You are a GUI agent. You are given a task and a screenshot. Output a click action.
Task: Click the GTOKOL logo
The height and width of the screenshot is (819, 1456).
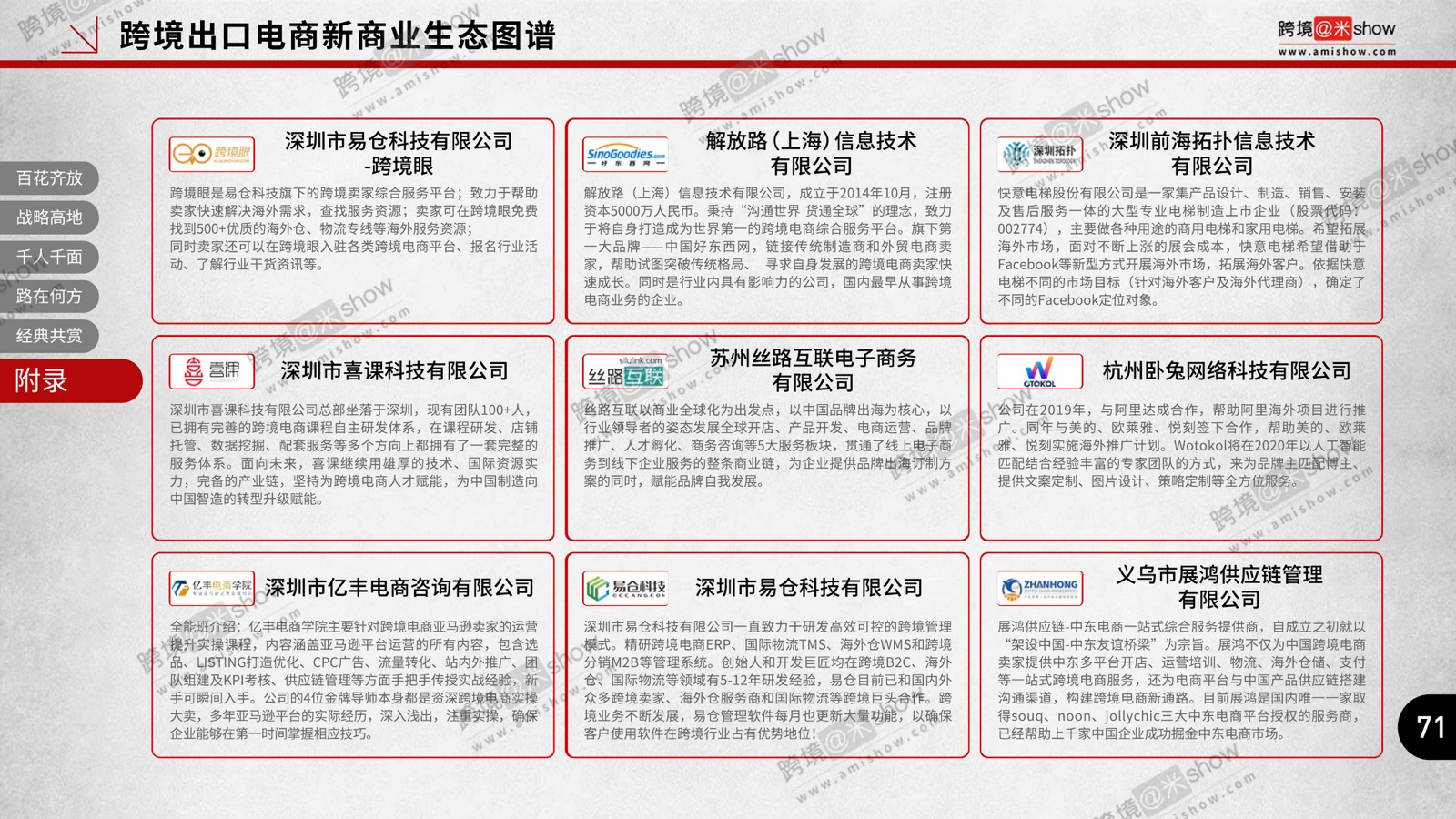(x=1040, y=370)
